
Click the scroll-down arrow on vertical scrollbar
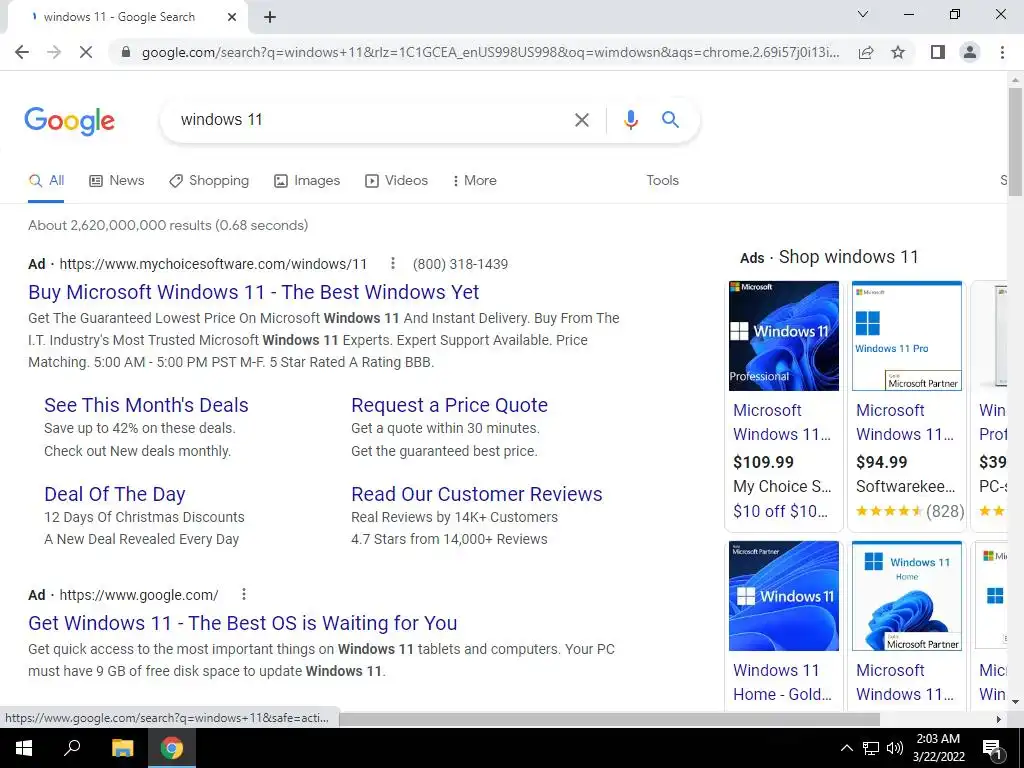tap(1015, 702)
